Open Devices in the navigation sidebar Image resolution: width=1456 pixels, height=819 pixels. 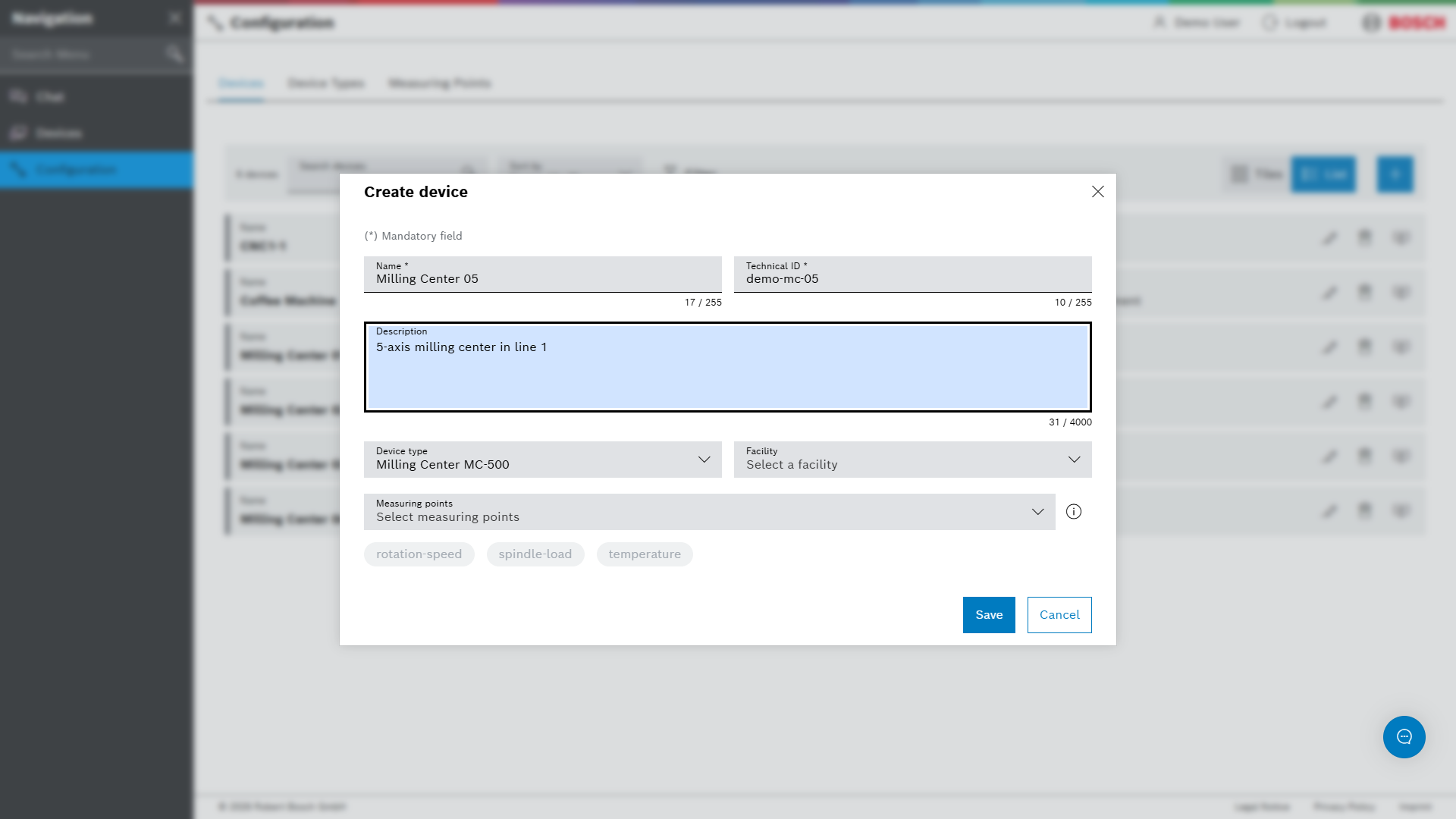pos(96,133)
